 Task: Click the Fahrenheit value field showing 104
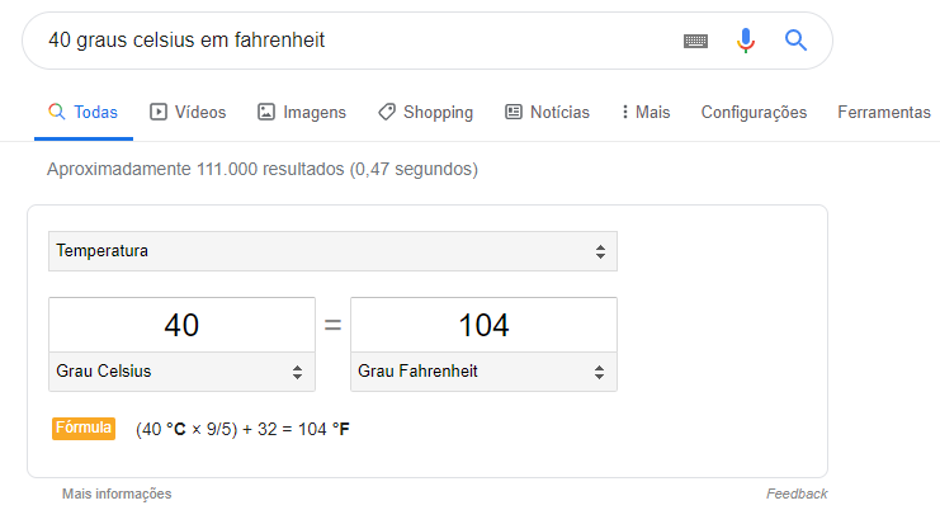tap(483, 325)
